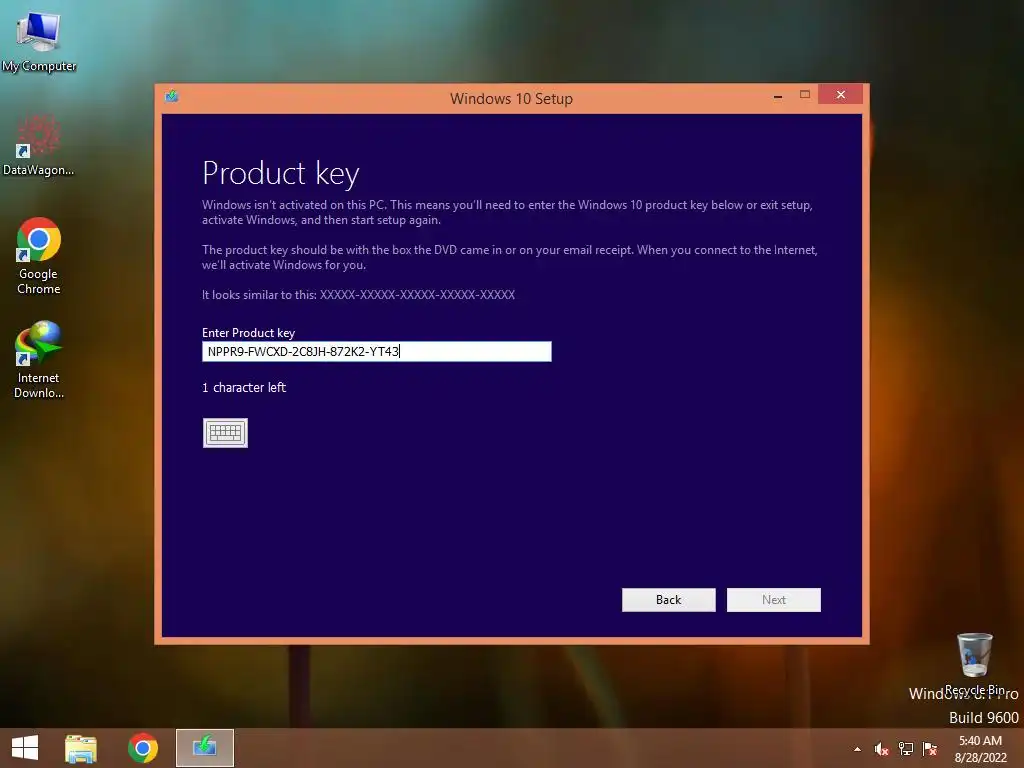Click the muted volume tray icon
1024x768 pixels.
click(881, 749)
